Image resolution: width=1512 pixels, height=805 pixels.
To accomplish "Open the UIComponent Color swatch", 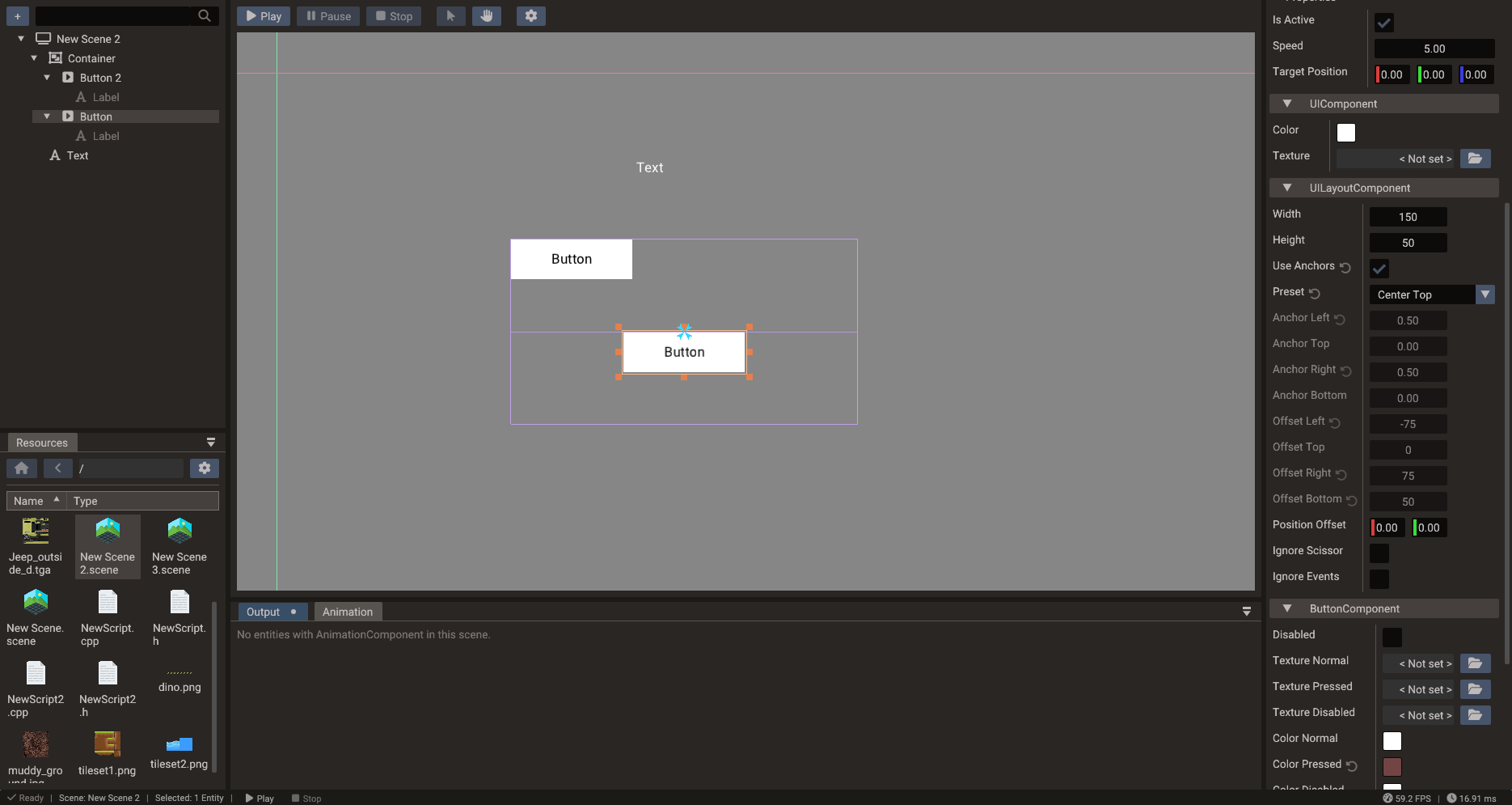I will [x=1346, y=133].
